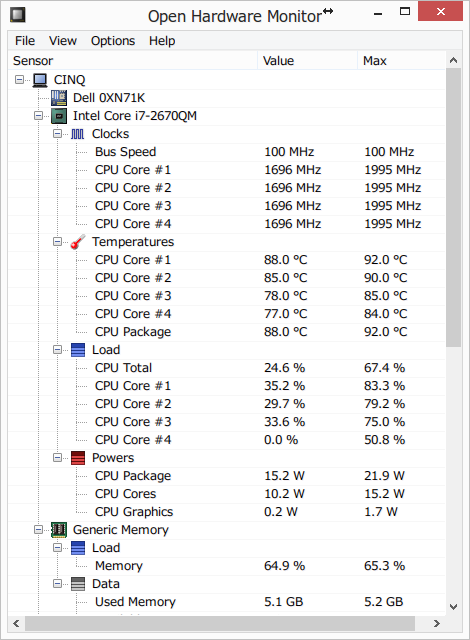The image size is (470, 640).
Task: Click the Intel Core i7-2670QM processor icon
Action: [59, 116]
